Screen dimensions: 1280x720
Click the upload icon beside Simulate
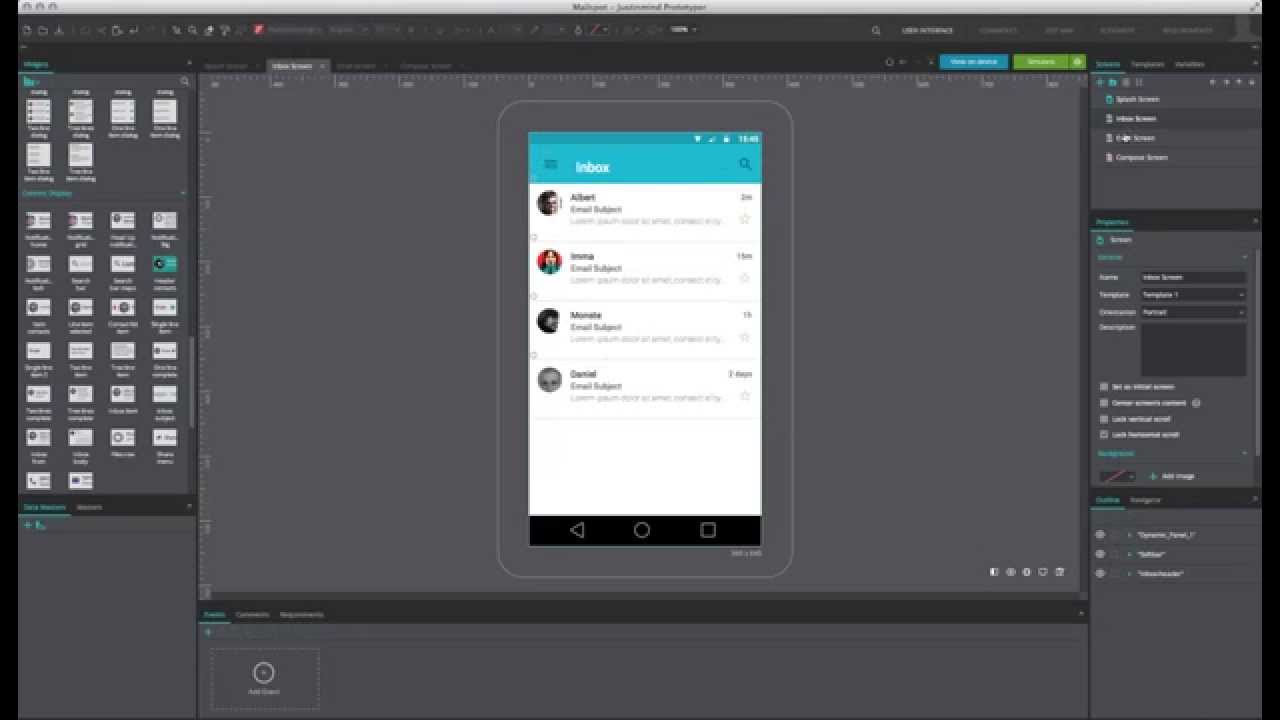1078,62
